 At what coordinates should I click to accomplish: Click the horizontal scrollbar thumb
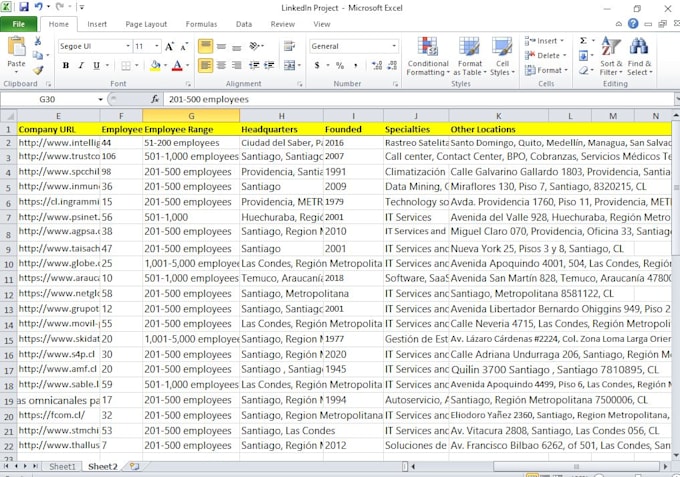[x=577, y=467]
